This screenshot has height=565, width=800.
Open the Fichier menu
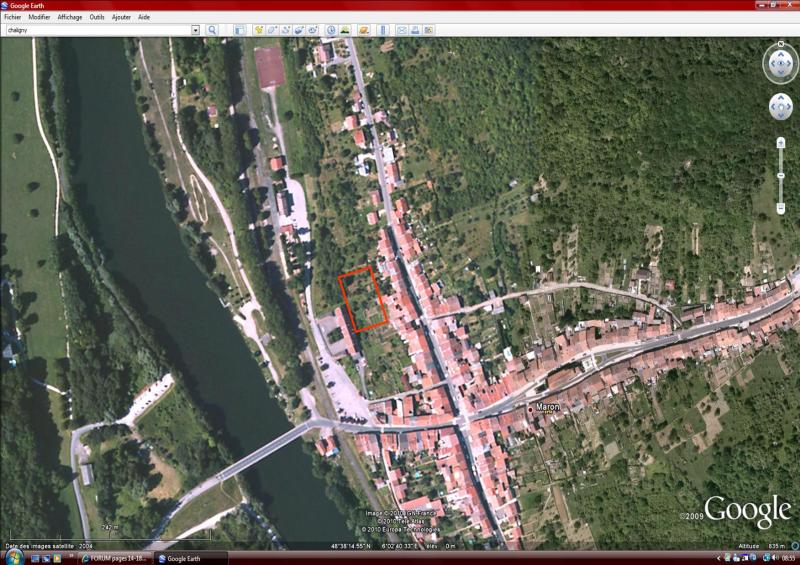13,17
